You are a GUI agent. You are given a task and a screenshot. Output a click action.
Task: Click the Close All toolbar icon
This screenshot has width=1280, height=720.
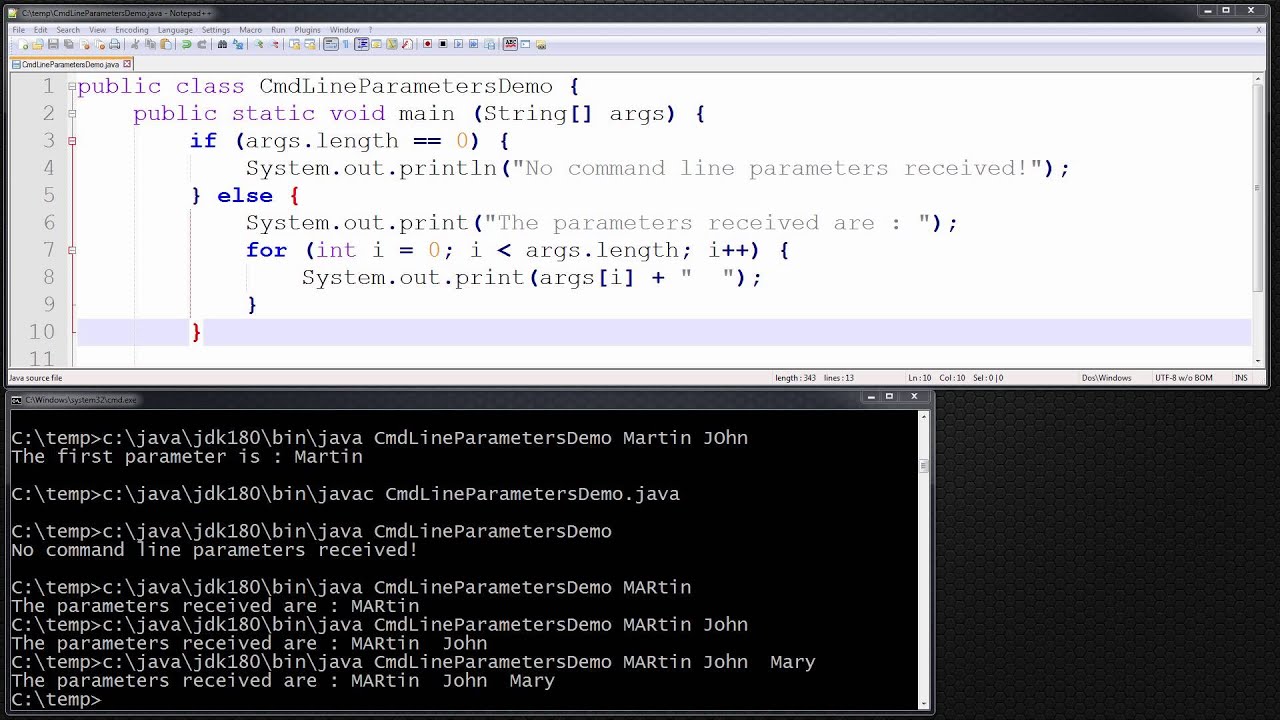(x=100, y=44)
